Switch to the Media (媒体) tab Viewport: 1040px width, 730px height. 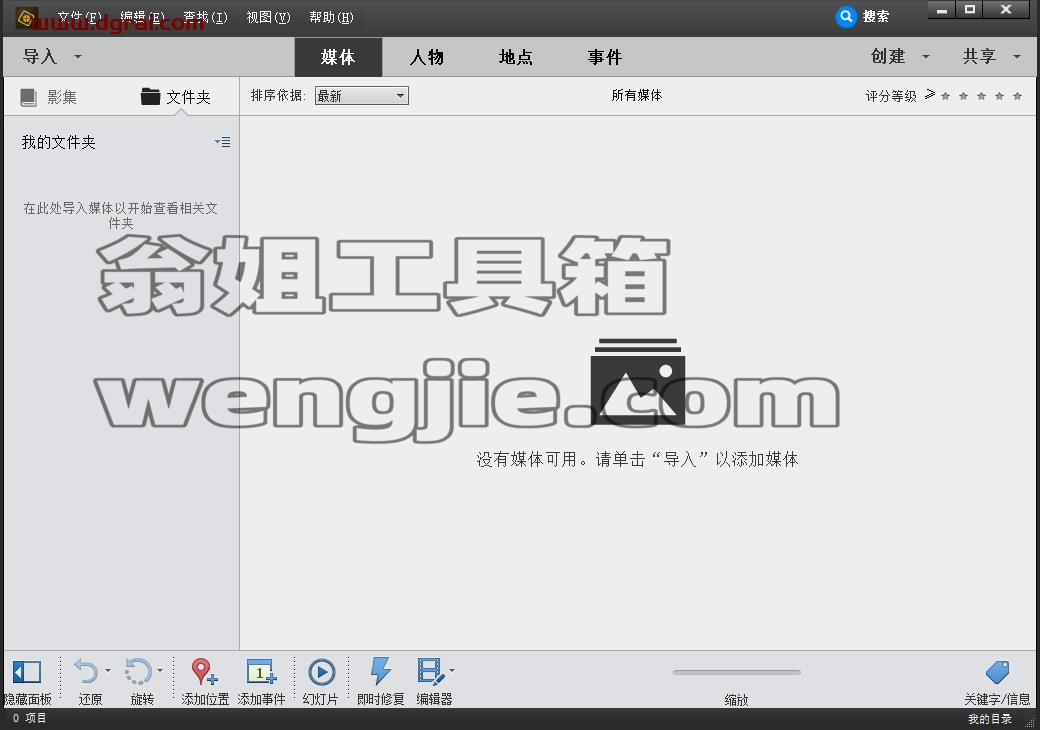coord(338,57)
